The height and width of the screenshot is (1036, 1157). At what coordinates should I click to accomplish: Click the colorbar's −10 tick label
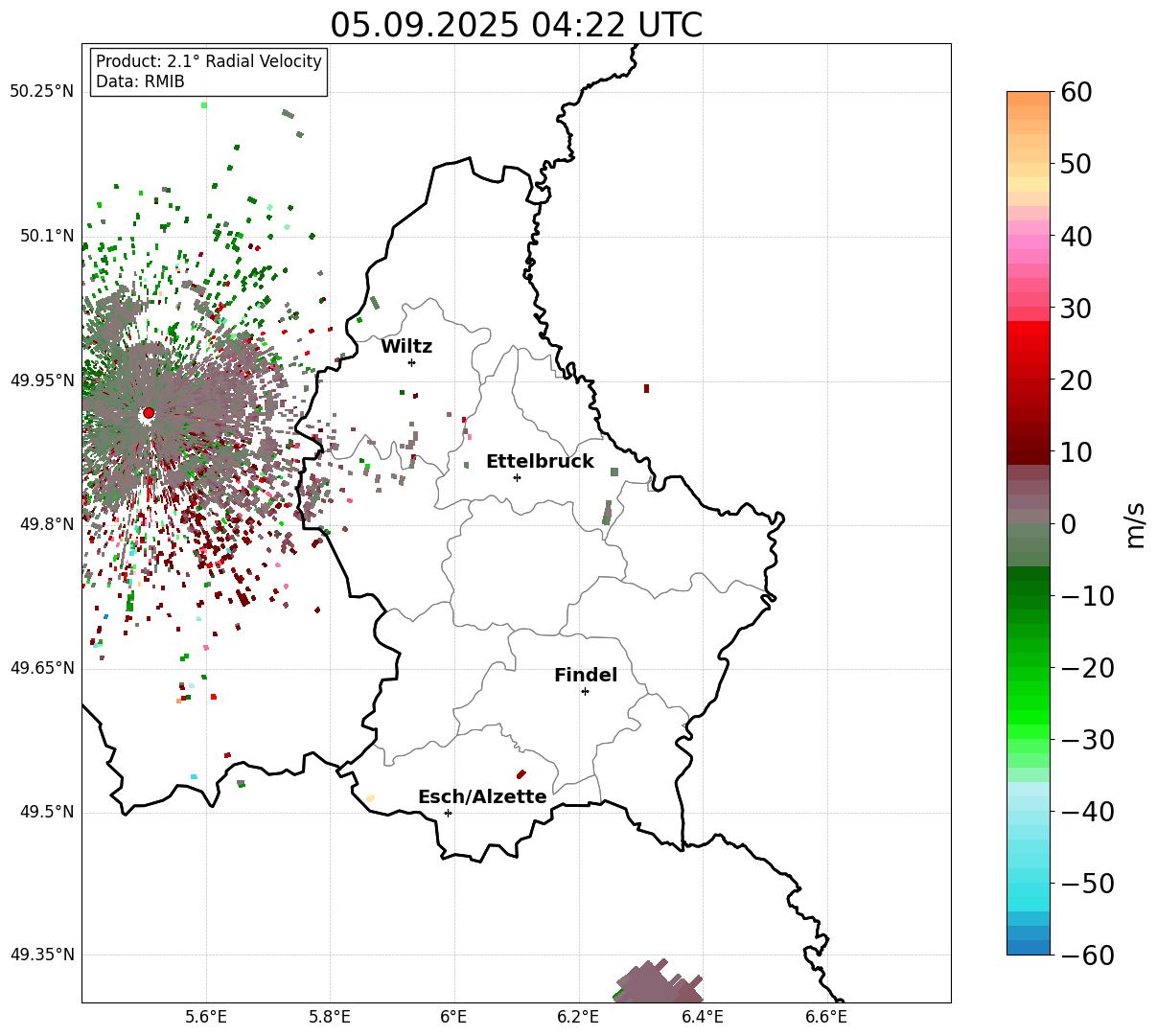pyautogui.click(x=1087, y=596)
